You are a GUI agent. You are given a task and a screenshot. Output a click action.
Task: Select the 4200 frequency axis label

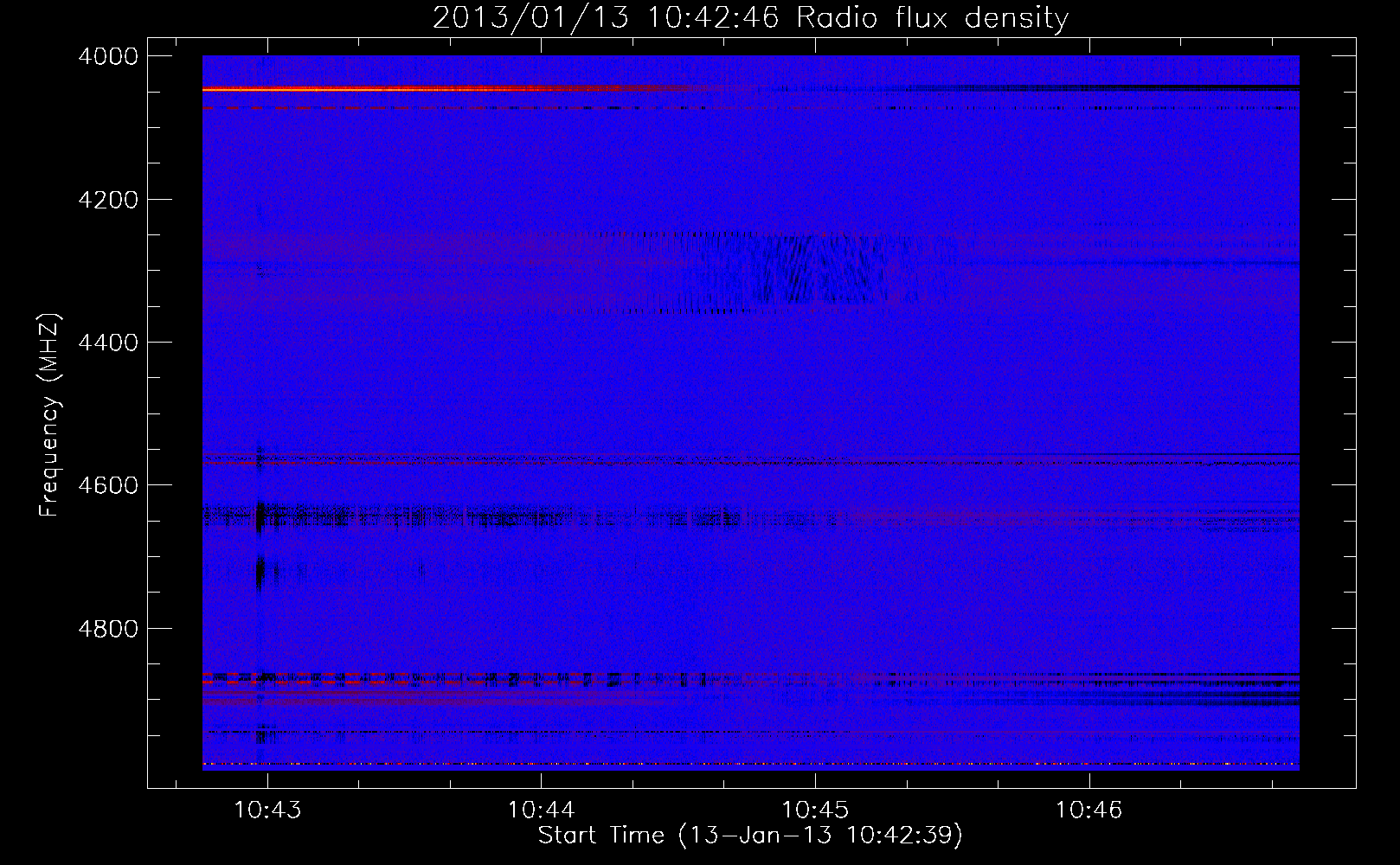coord(108,200)
